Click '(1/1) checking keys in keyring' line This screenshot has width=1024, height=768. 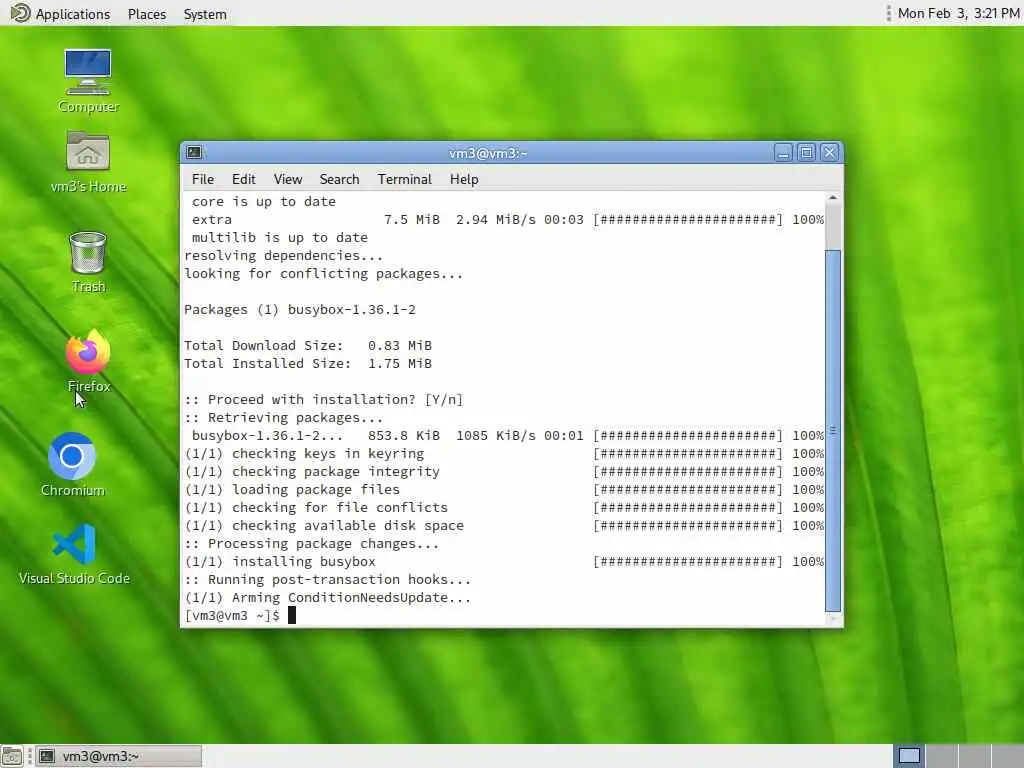[504, 454]
